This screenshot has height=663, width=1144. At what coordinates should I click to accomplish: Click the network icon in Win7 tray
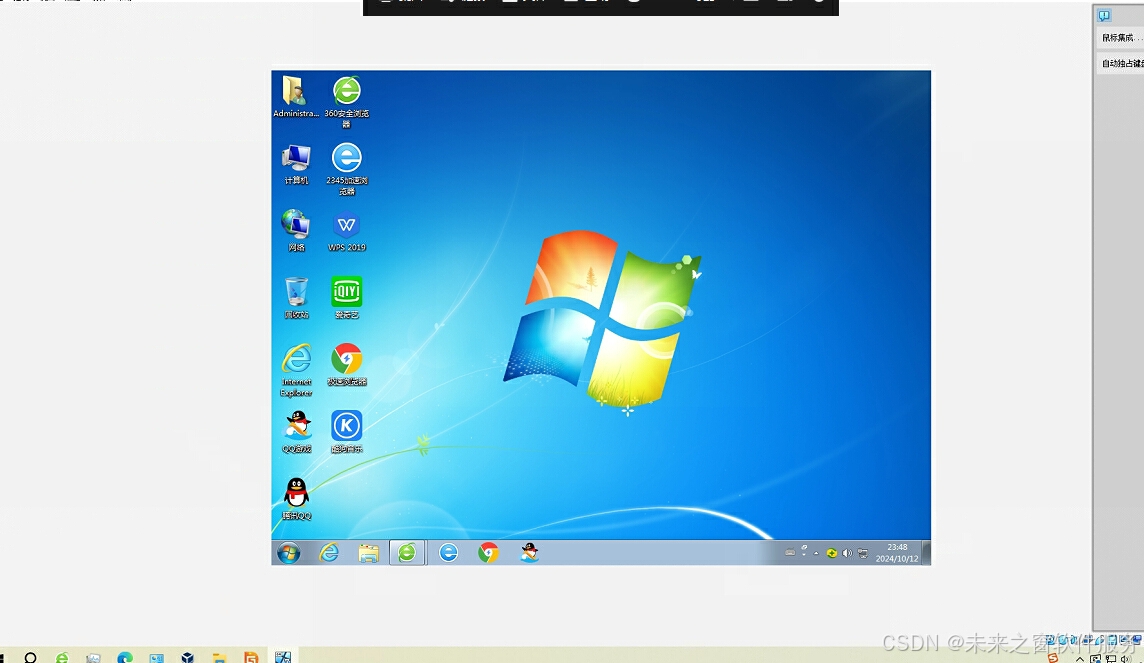pyautogui.click(x=862, y=553)
